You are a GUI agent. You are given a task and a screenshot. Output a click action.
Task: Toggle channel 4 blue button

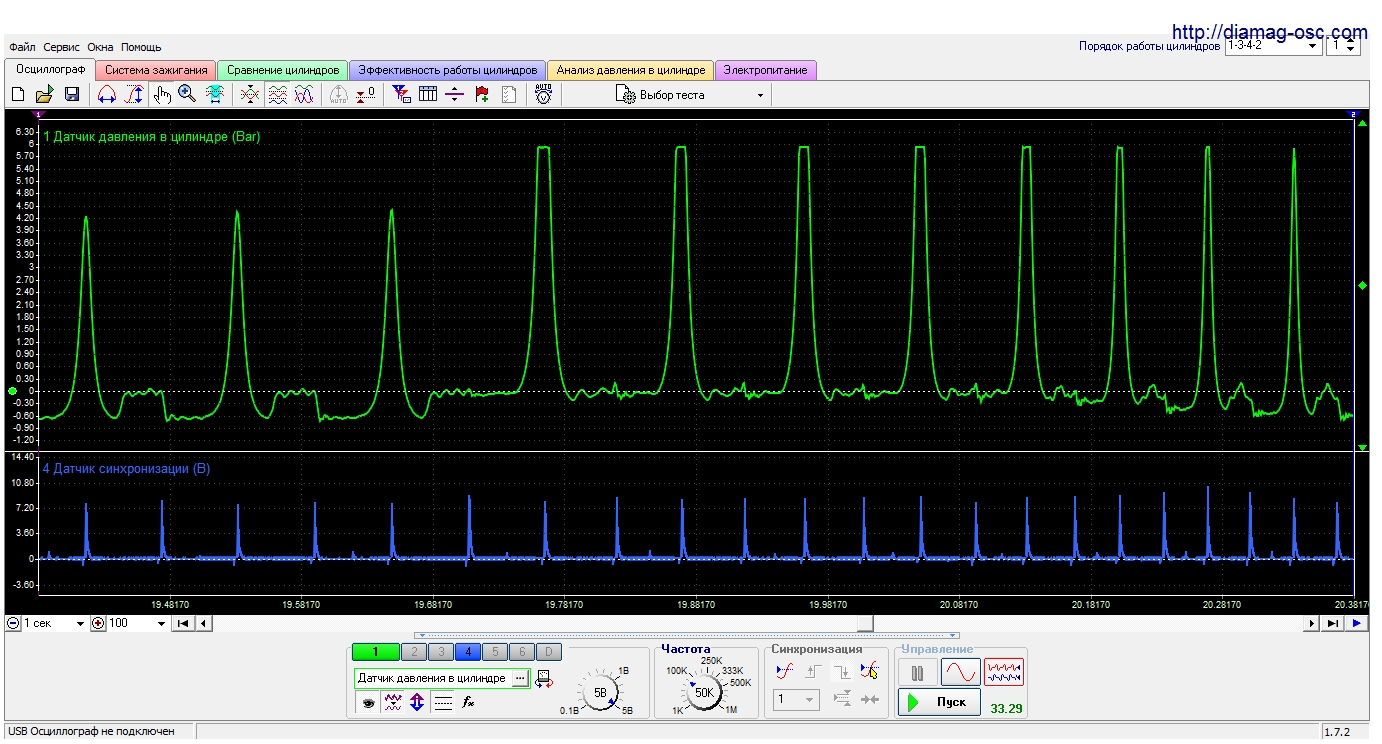click(467, 652)
